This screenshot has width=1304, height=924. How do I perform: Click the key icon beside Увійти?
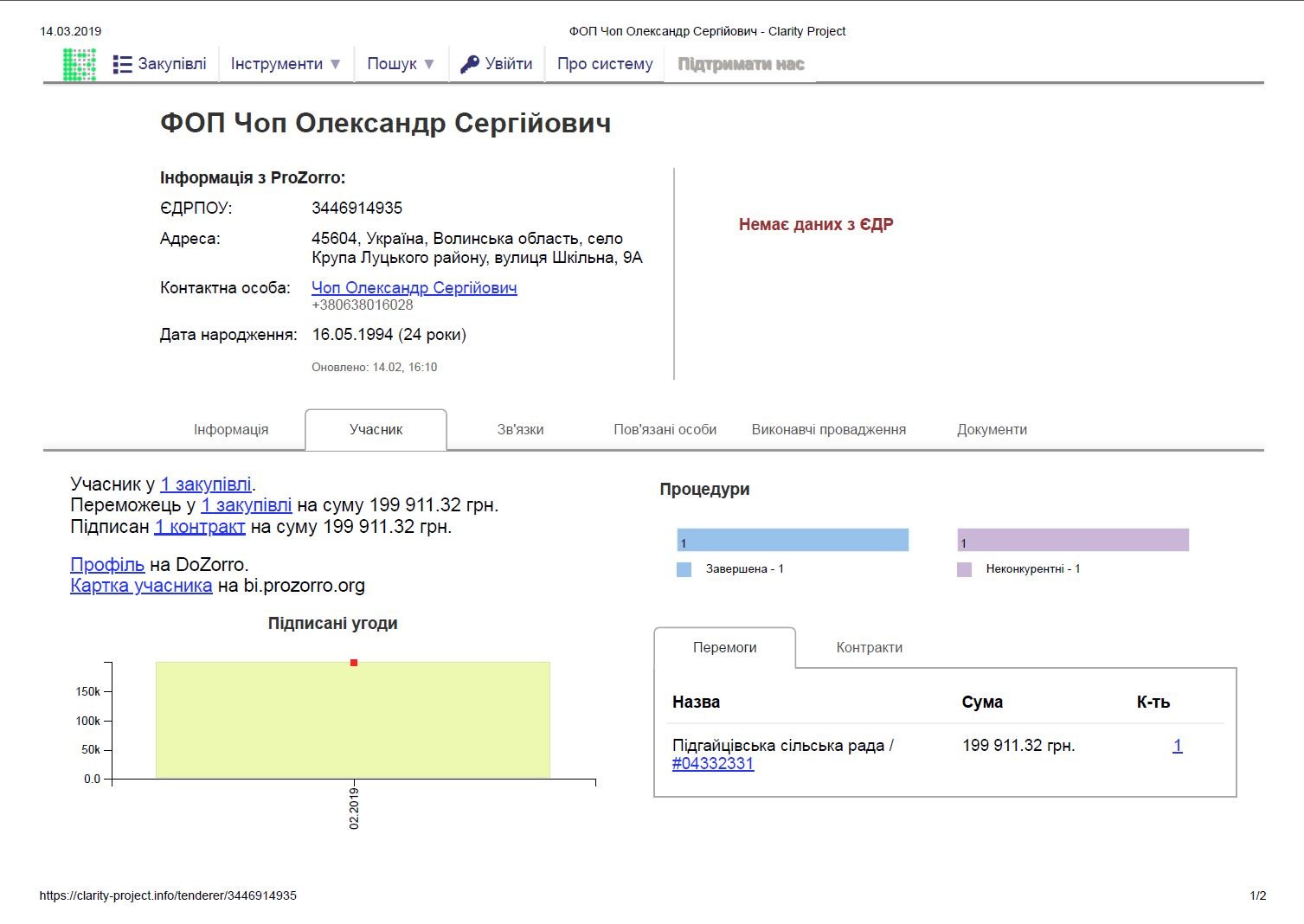[x=469, y=64]
